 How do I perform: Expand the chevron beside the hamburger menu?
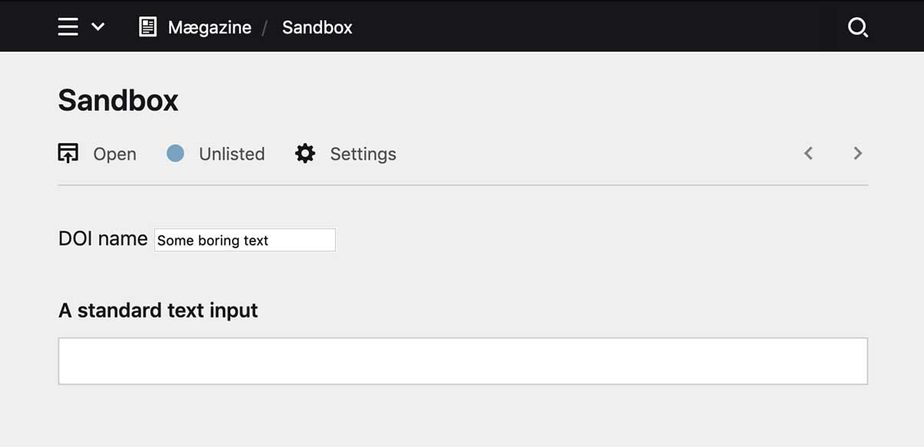pos(98,27)
